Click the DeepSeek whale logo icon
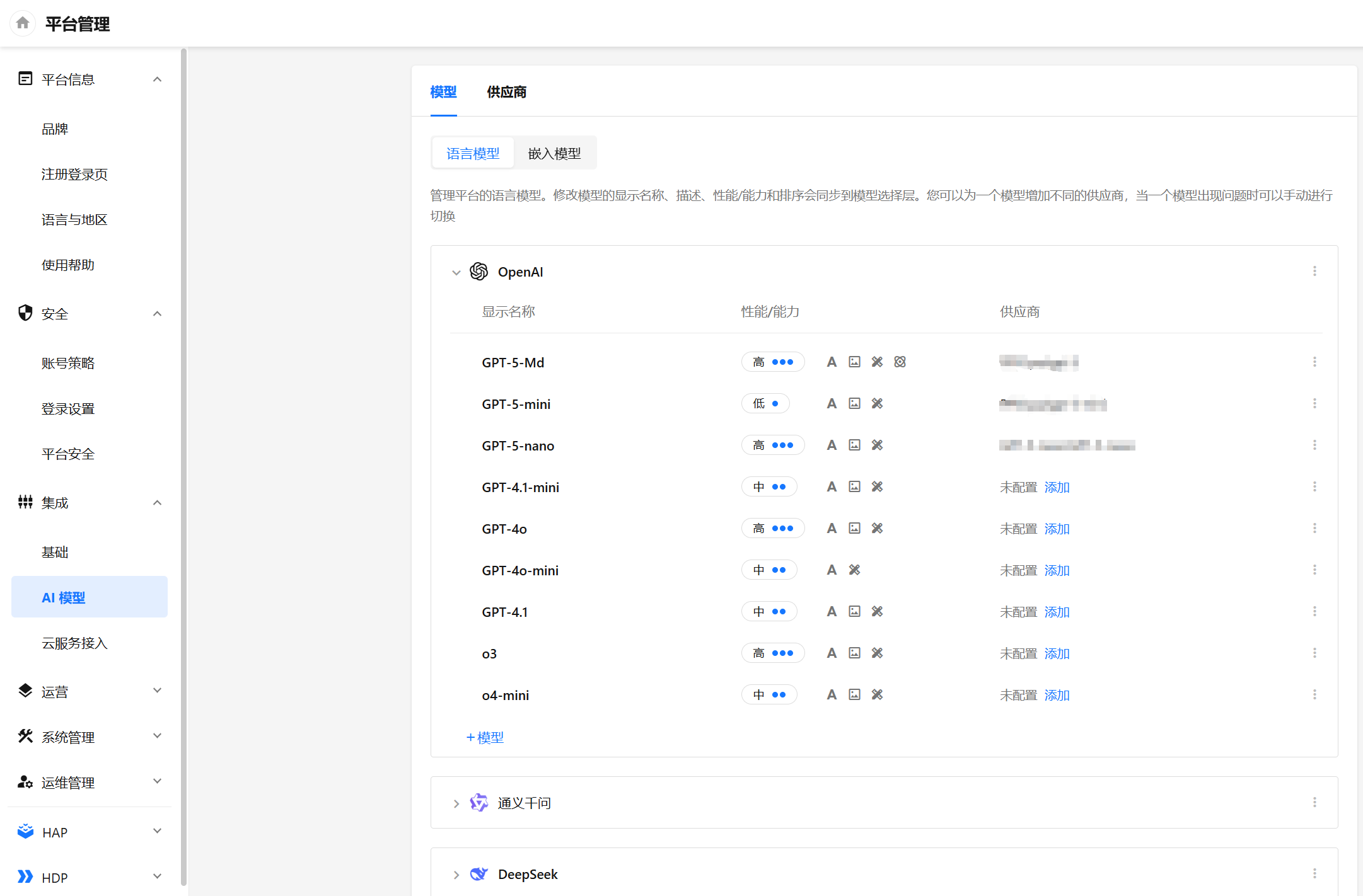 point(479,874)
